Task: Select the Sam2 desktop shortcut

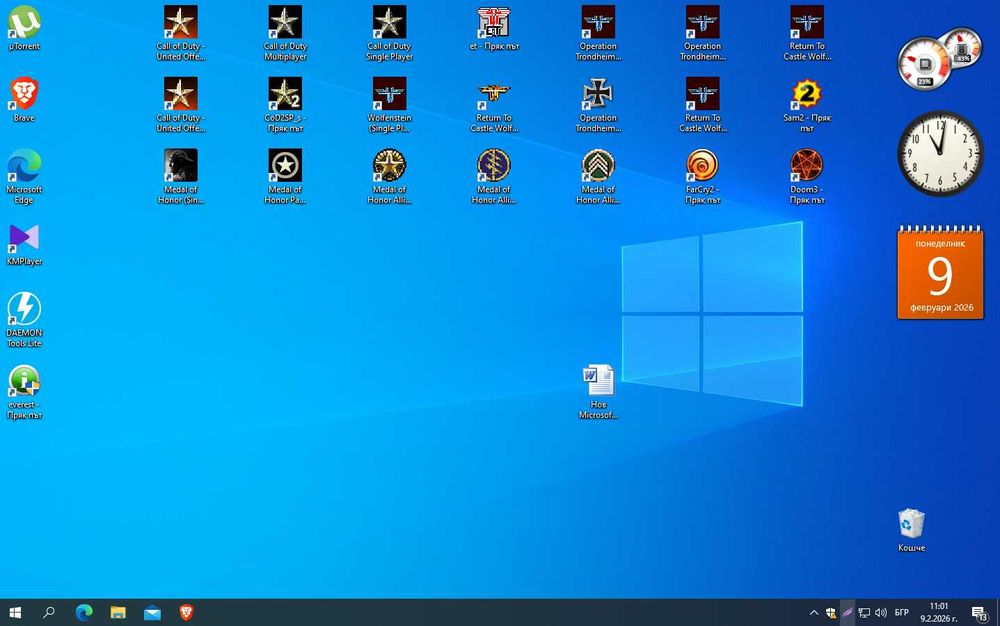Action: (807, 105)
